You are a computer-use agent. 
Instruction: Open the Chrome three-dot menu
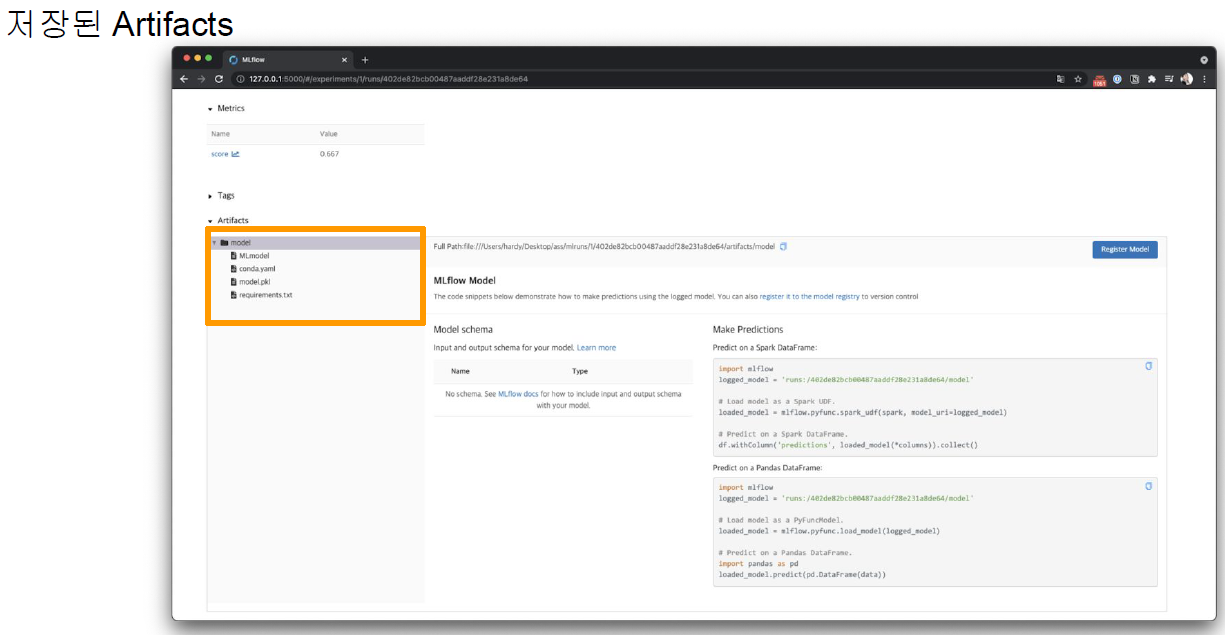[1204, 78]
